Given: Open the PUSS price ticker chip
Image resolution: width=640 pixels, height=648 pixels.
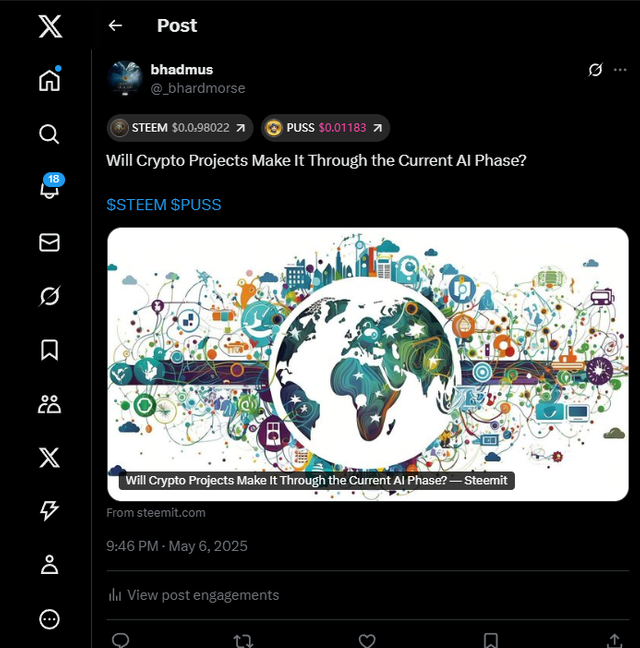Looking at the screenshot, I should tap(325, 128).
